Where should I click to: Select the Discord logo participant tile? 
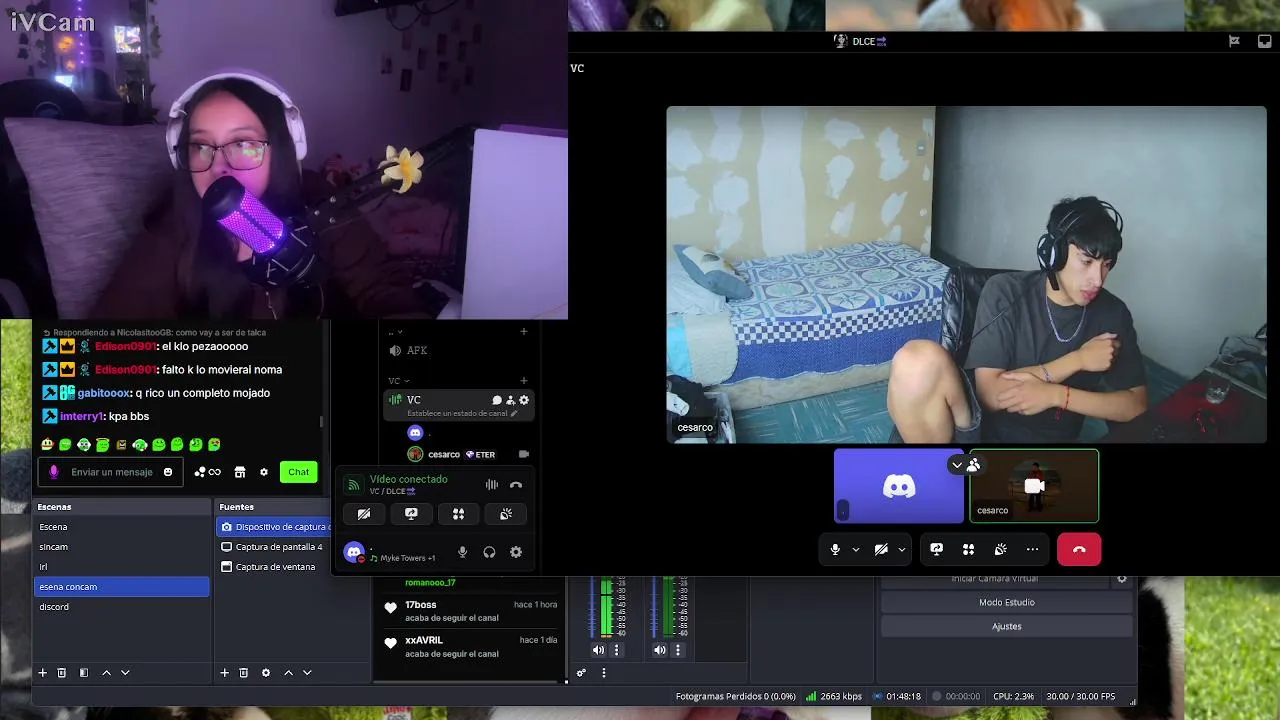[x=899, y=486]
